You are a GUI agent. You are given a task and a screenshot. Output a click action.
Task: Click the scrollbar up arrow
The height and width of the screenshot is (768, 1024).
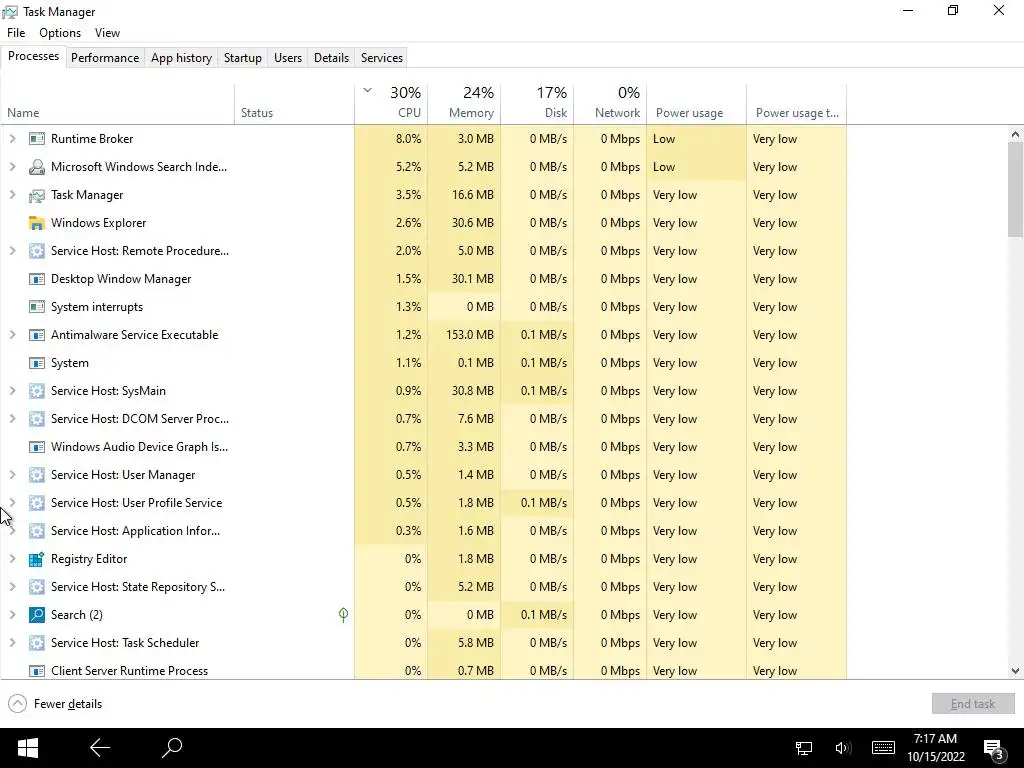1015,135
